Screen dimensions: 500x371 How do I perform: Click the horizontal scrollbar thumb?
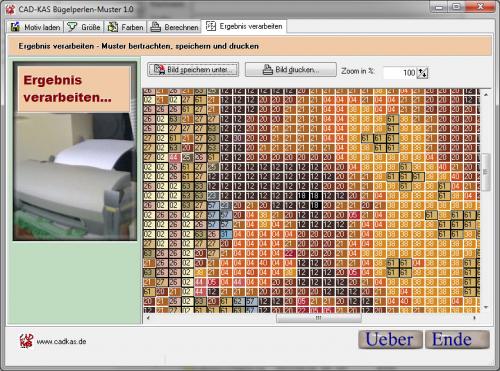pyautogui.click(x=319, y=318)
